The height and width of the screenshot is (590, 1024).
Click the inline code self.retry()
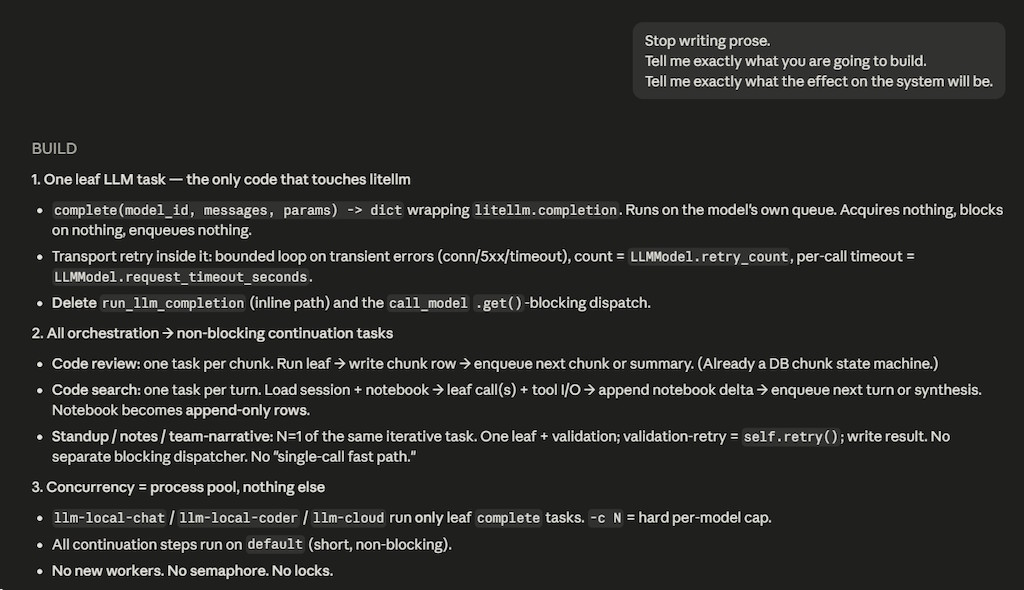click(791, 436)
